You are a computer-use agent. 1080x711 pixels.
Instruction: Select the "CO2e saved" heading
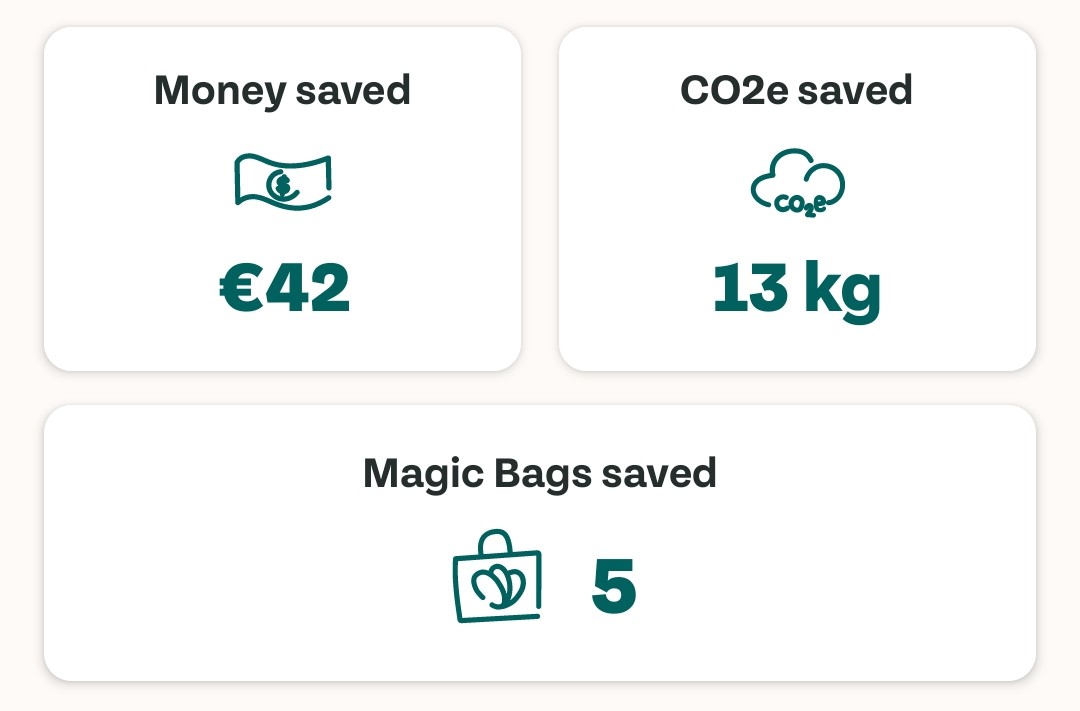coord(796,91)
